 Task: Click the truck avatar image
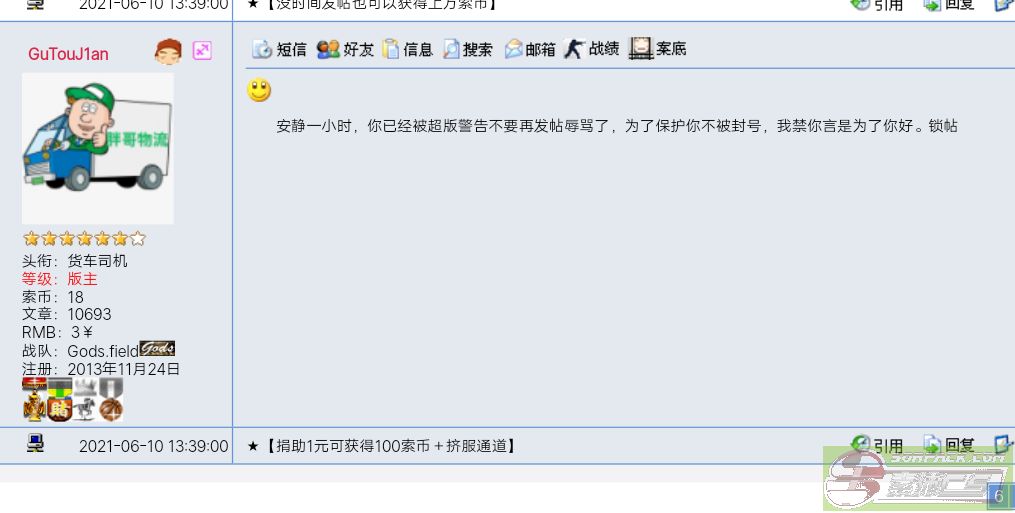98,148
